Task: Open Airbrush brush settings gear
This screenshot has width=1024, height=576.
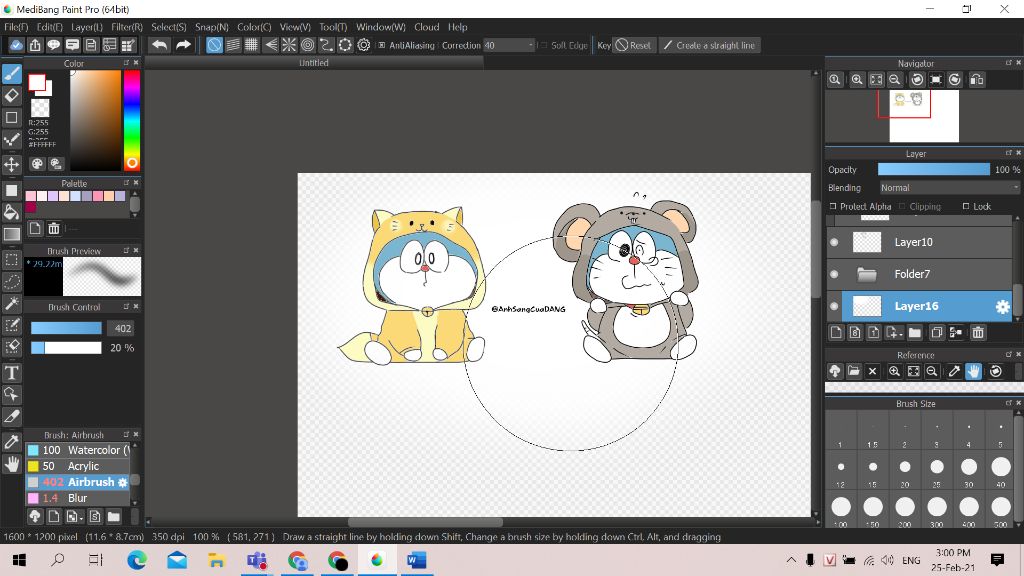Action: [122, 482]
